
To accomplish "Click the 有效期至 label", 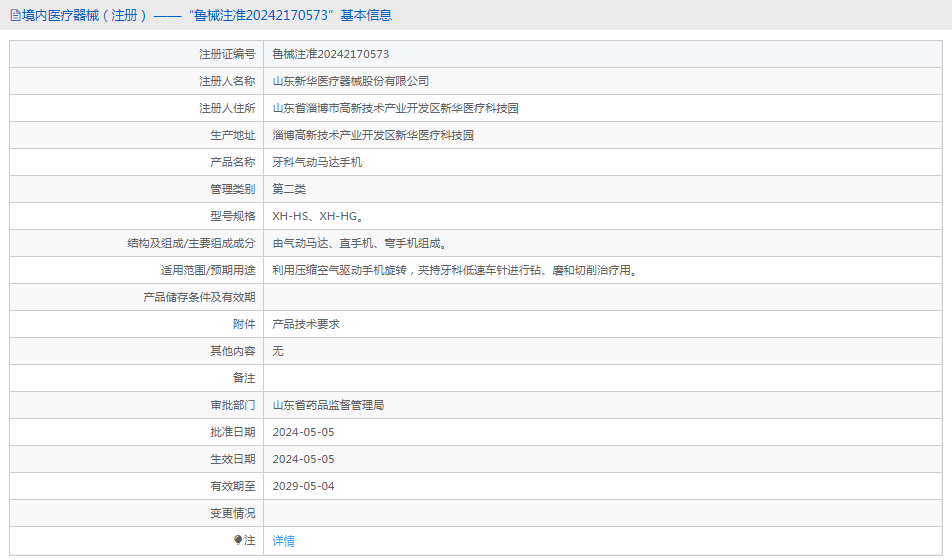I will click(233, 486).
